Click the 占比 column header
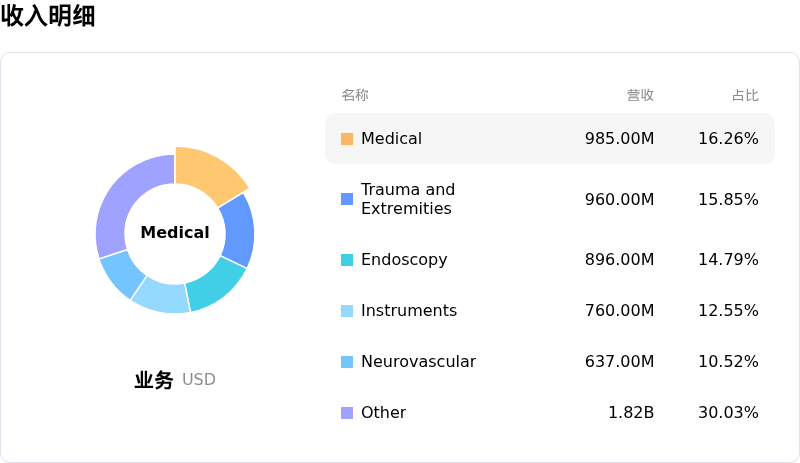 point(745,96)
